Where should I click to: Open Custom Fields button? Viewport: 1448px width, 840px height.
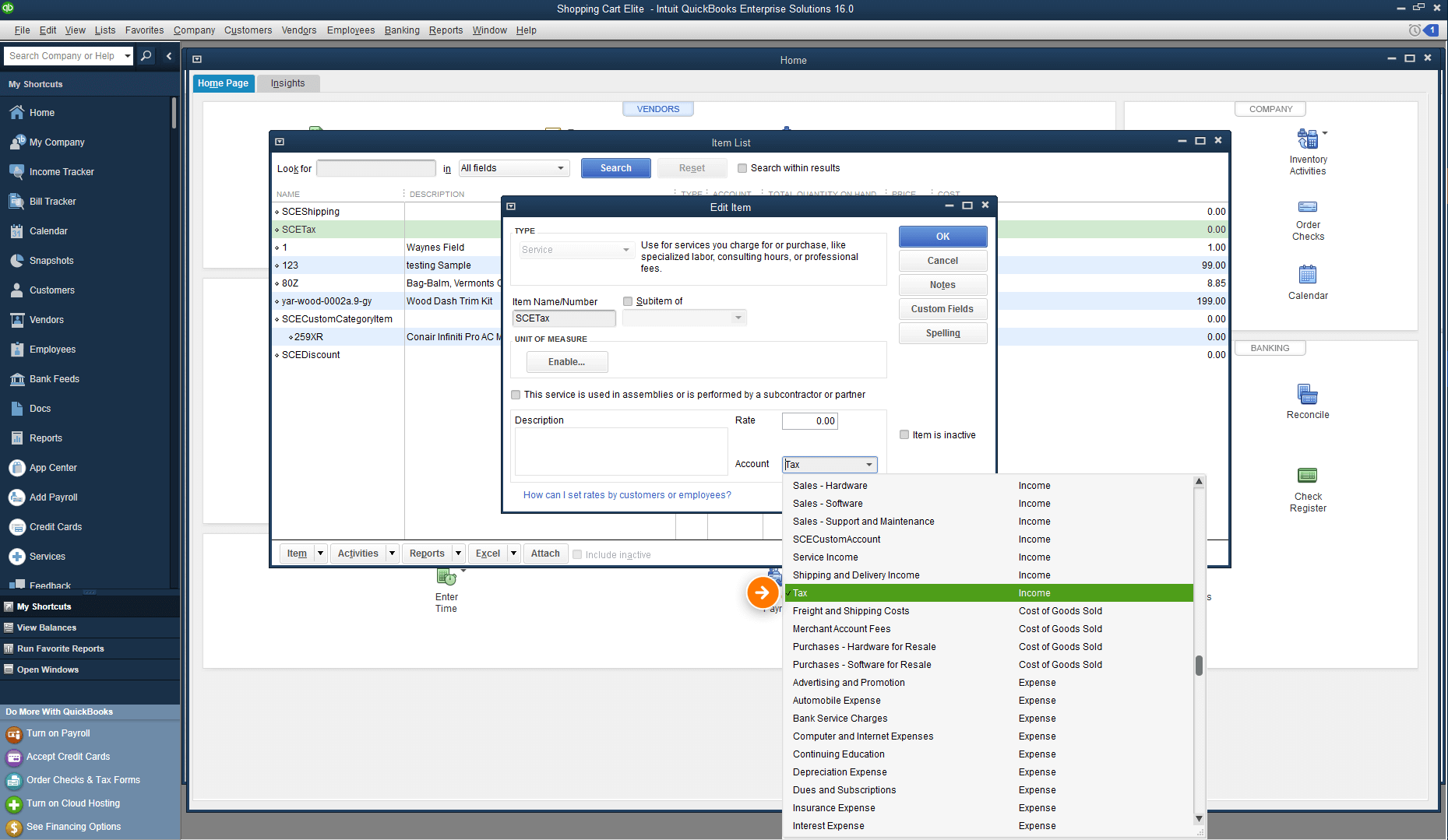point(942,309)
